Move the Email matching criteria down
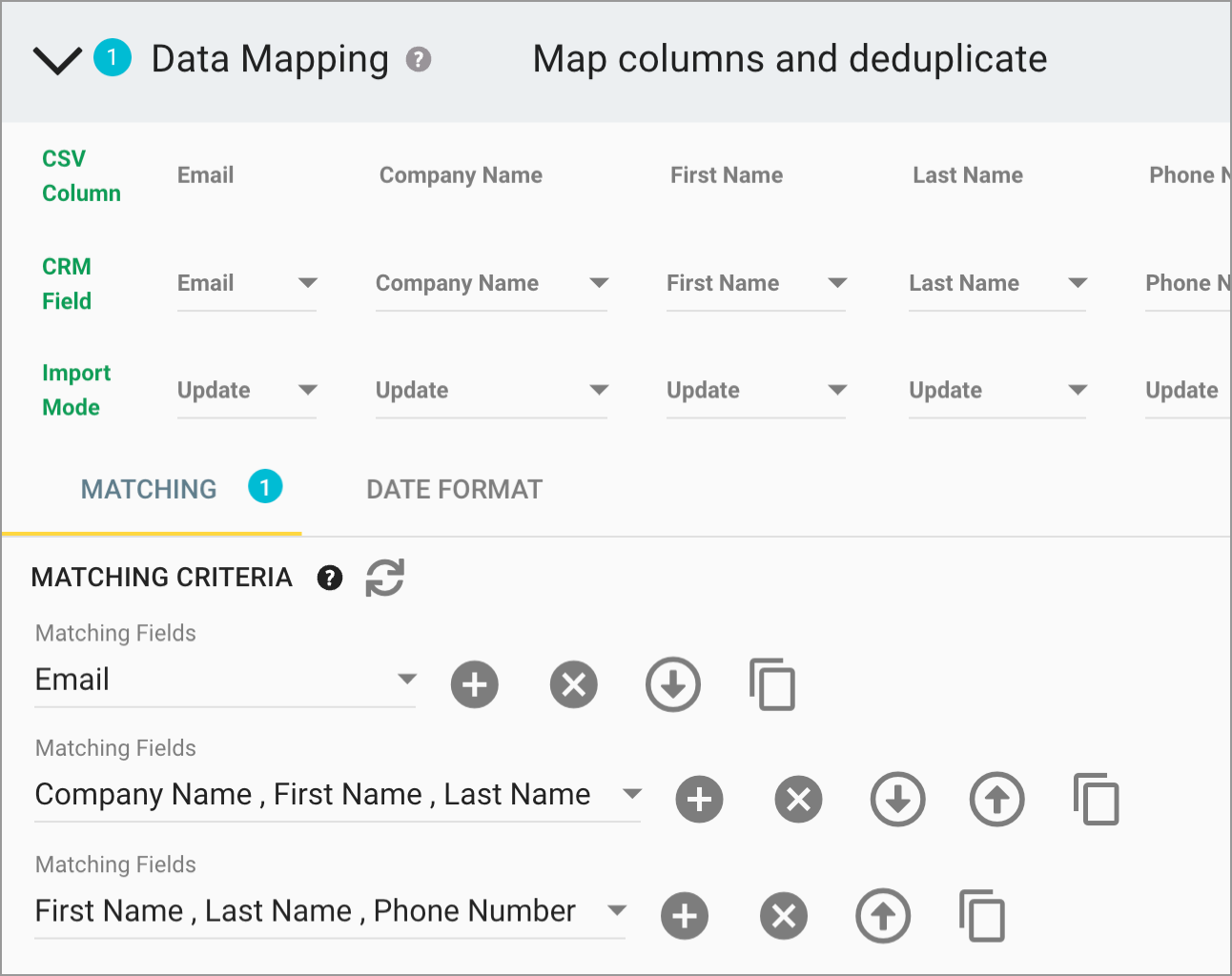The height and width of the screenshot is (976, 1232). (x=672, y=684)
